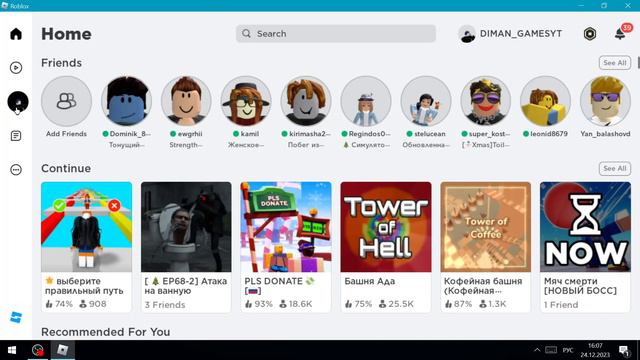Click Dominik_8's game status Тонущий
Image resolution: width=640 pixels, height=360 pixels.
(x=126, y=145)
